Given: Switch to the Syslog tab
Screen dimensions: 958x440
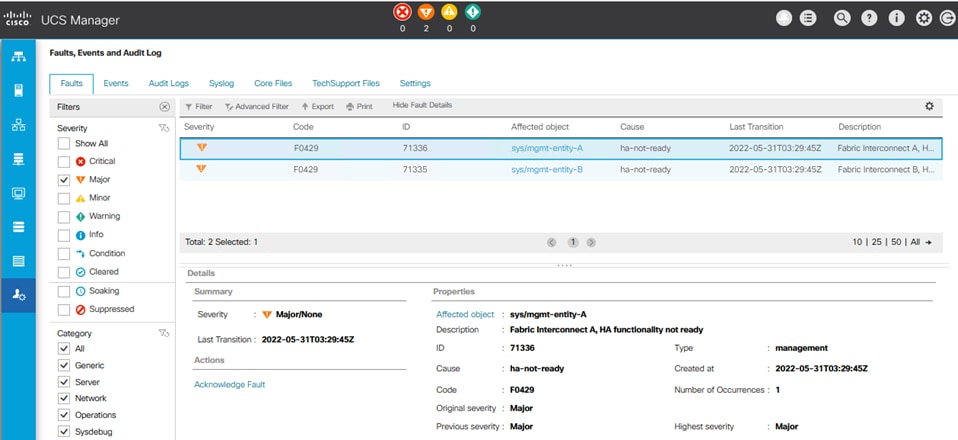Looking at the screenshot, I should (221, 84).
